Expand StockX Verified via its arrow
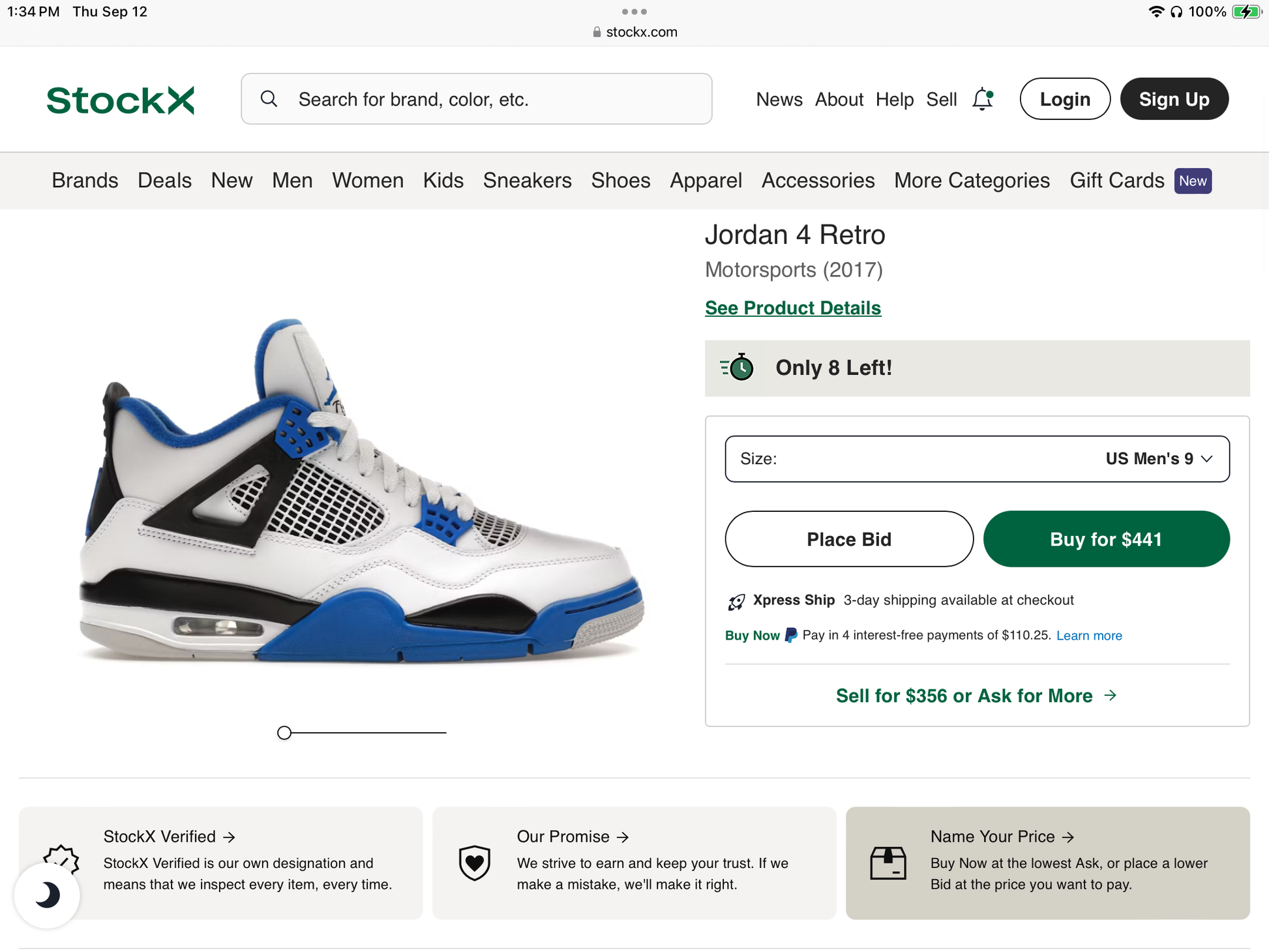 (230, 837)
